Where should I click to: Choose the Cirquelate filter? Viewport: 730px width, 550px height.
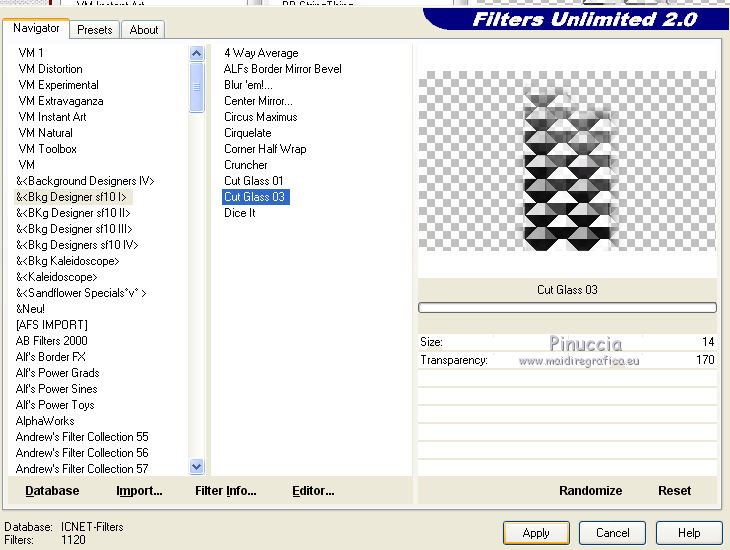pyautogui.click(x=247, y=133)
